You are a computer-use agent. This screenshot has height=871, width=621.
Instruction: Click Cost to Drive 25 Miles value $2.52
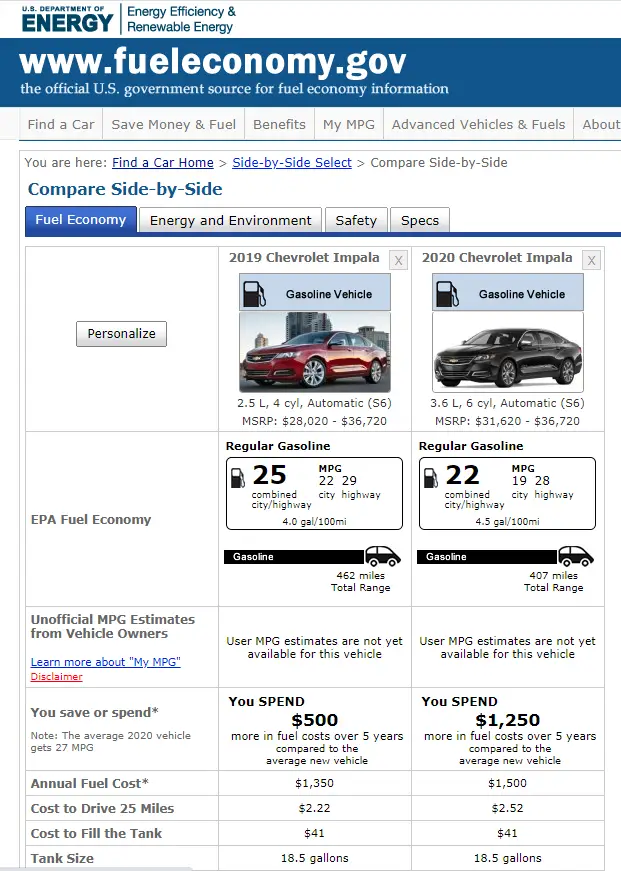click(x=507, y=808)
